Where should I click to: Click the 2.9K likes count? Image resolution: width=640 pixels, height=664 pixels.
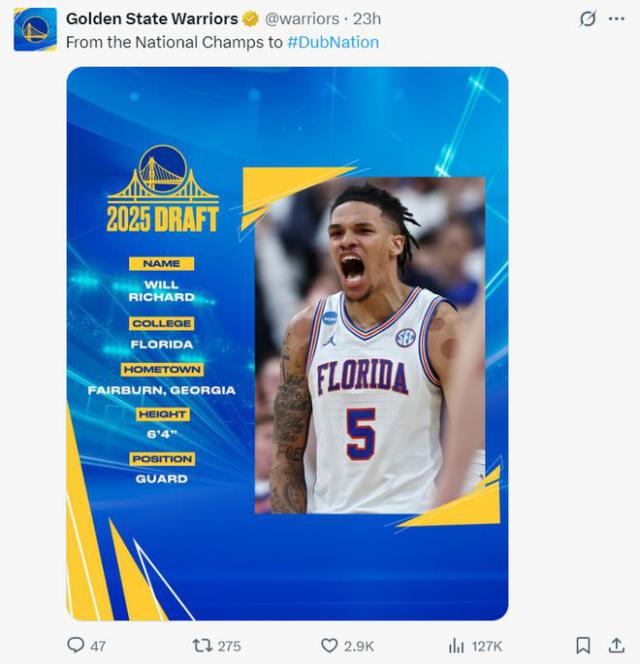359,646
